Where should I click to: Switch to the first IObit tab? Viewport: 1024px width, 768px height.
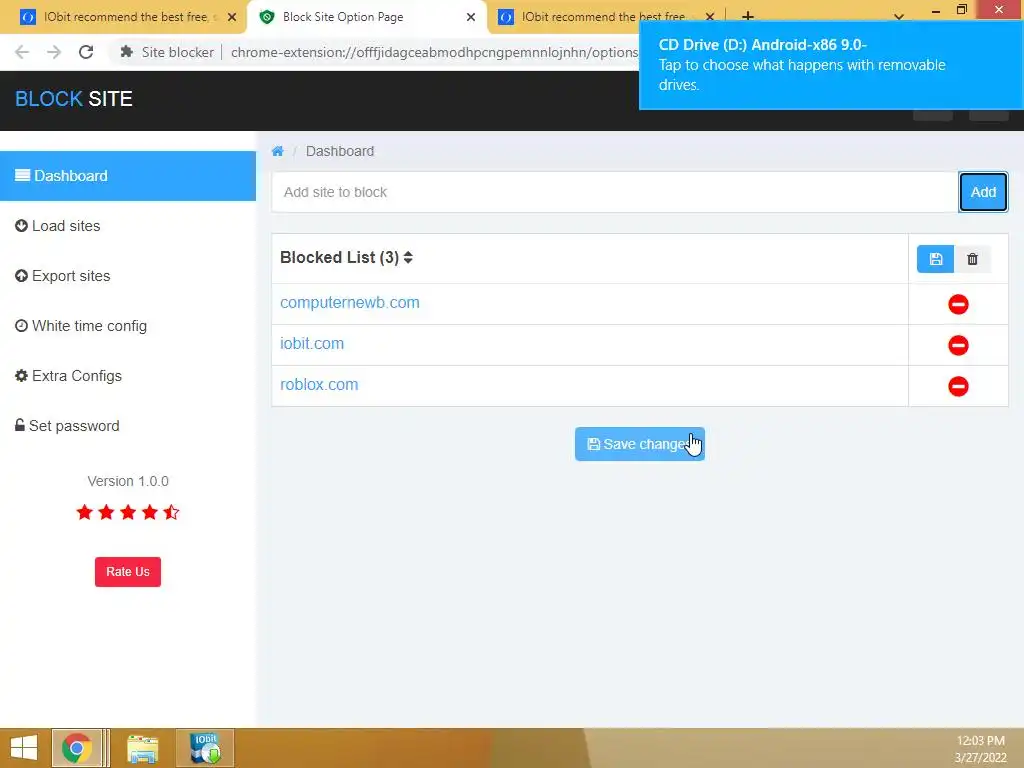[x=124, y=17]
